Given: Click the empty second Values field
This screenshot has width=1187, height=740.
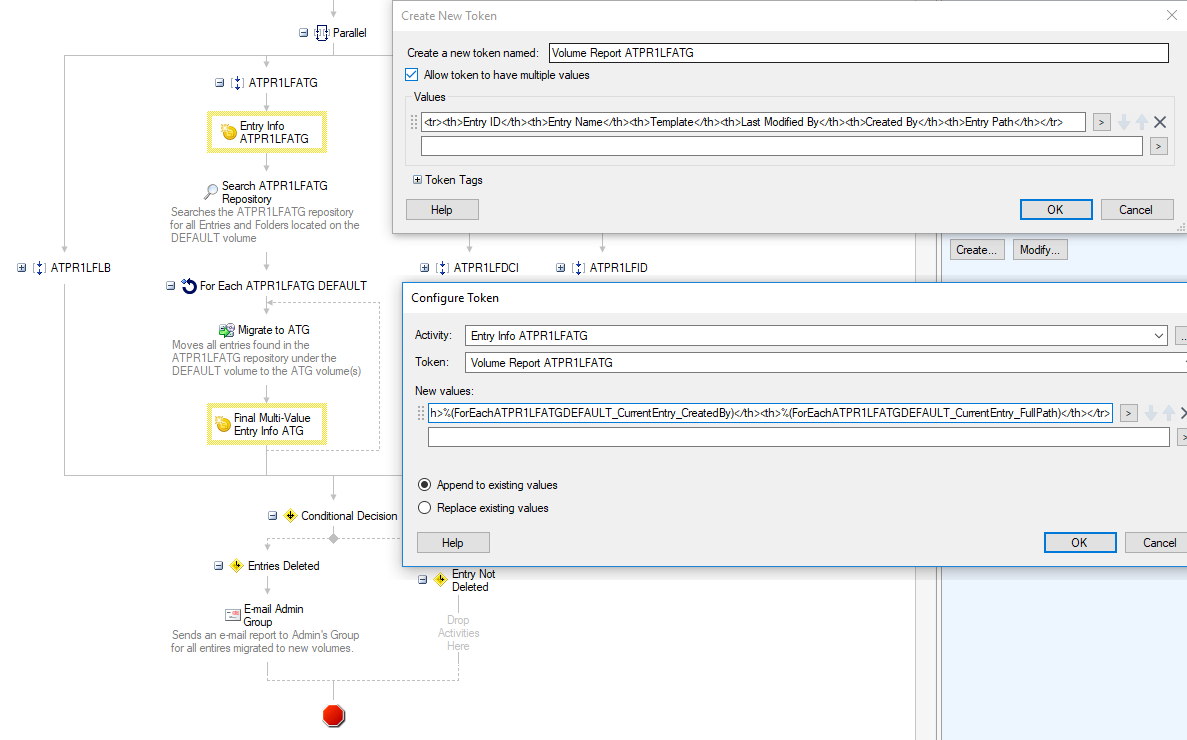Looking at the screenshot, I should click(x=782, y=146).
